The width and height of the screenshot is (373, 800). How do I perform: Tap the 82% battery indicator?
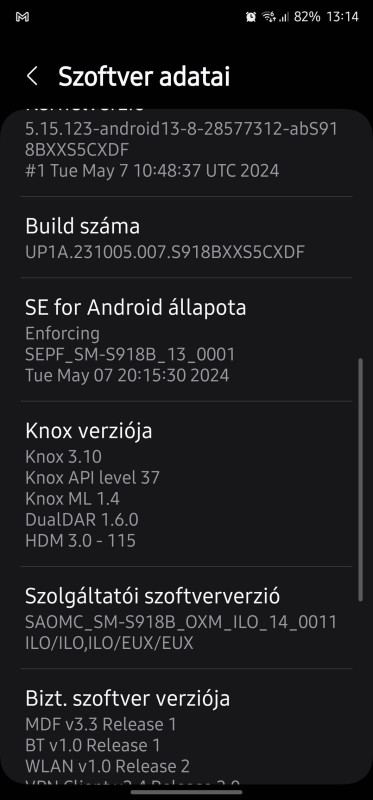[307, 17]
